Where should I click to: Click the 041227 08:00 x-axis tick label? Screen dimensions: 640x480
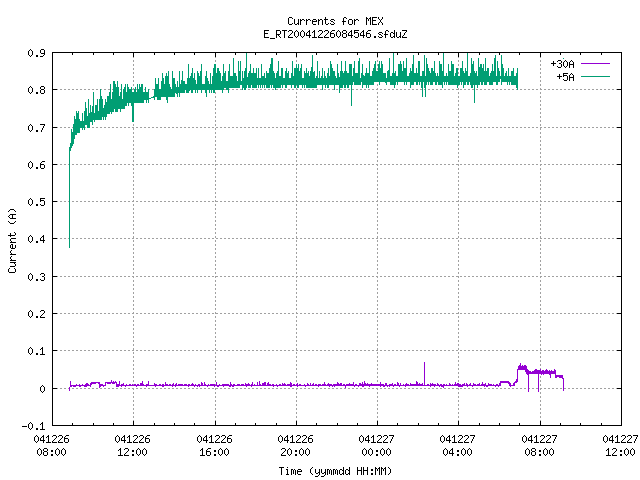click(x=539, y=445)
